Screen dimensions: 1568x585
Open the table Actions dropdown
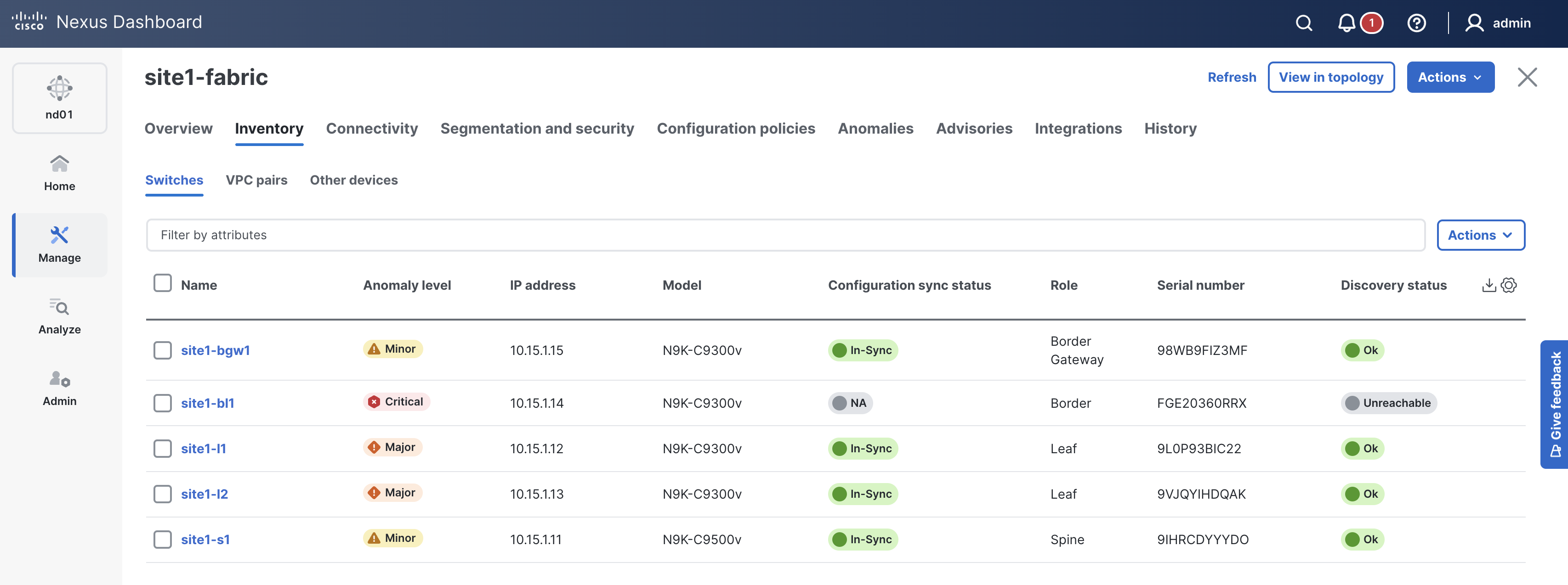tap(1480, 236)
